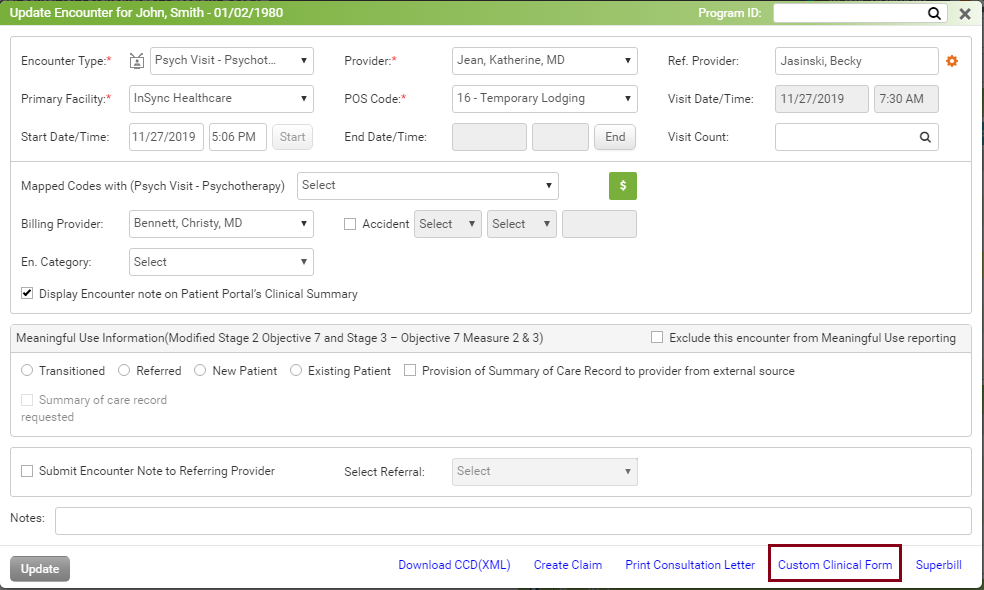This screenshot has height=590, width=984.
Task: Expand the POS Code dropdown
Action: point(544,98)
